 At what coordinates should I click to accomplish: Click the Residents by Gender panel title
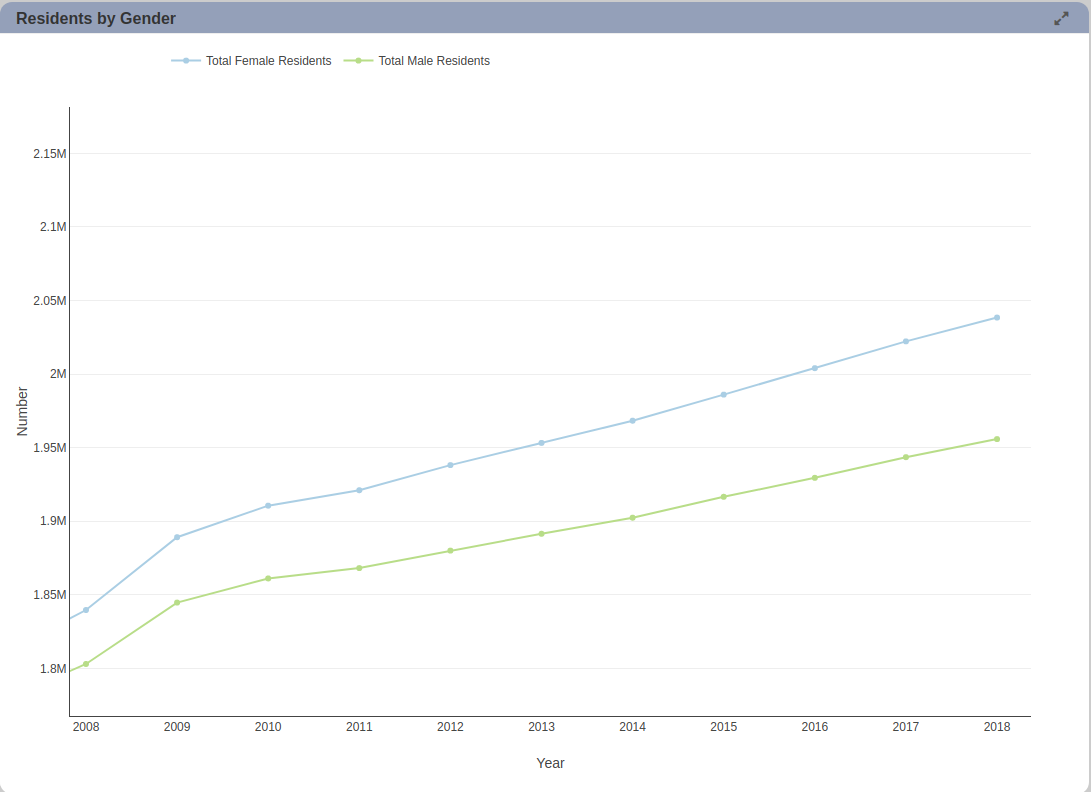click(x=96, y=19)
